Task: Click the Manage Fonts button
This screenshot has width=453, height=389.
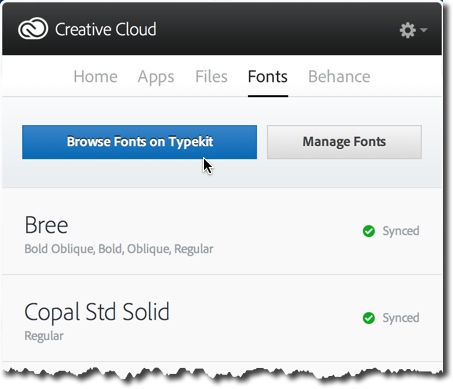Action: tap(344, 142)
